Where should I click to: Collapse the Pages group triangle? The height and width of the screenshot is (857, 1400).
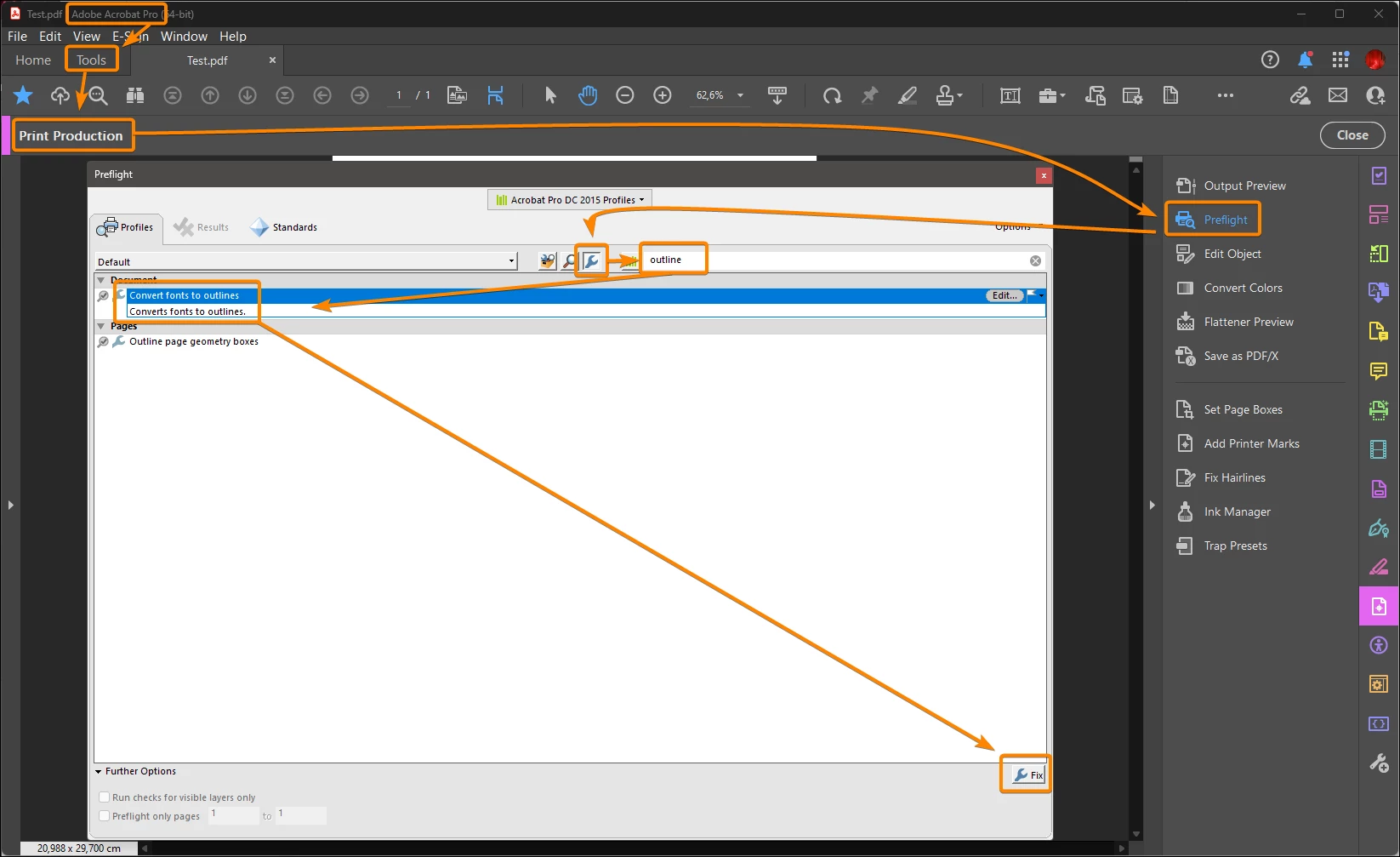101,326
